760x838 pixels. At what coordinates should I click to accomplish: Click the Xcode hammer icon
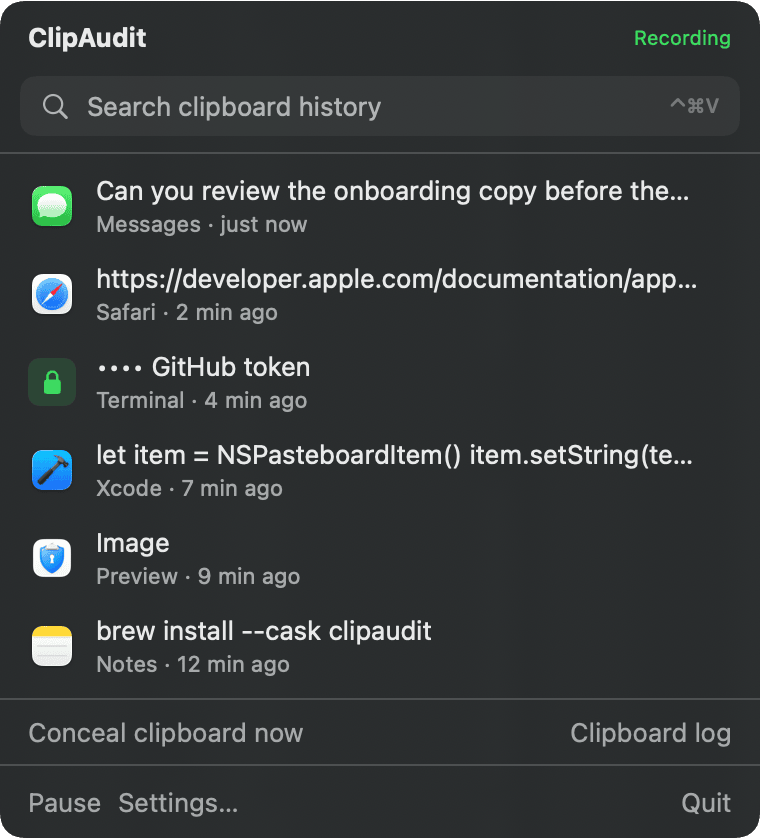(52, 470)
